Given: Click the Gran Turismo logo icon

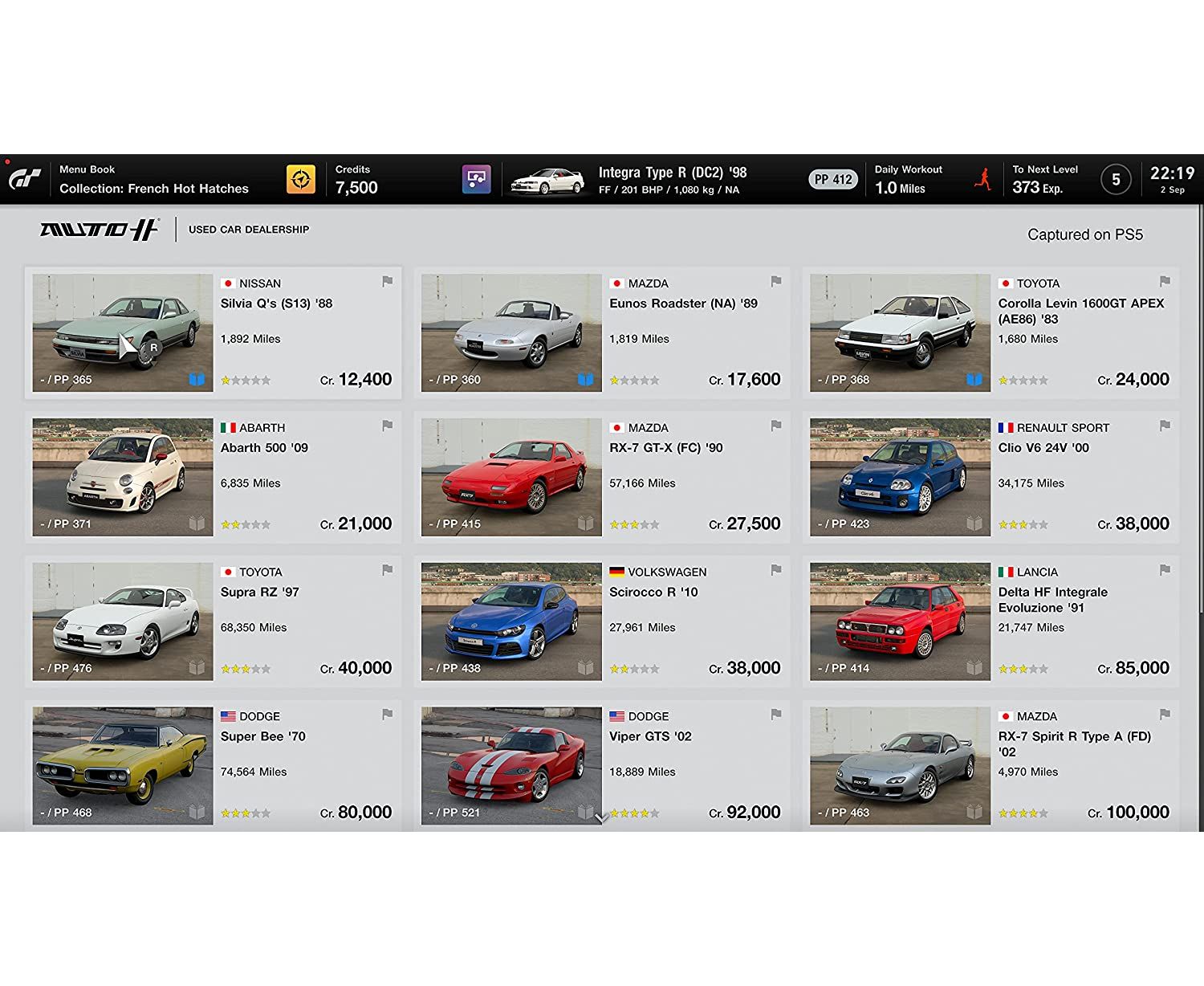Looking at the screenshot, I should coord(25,179).
